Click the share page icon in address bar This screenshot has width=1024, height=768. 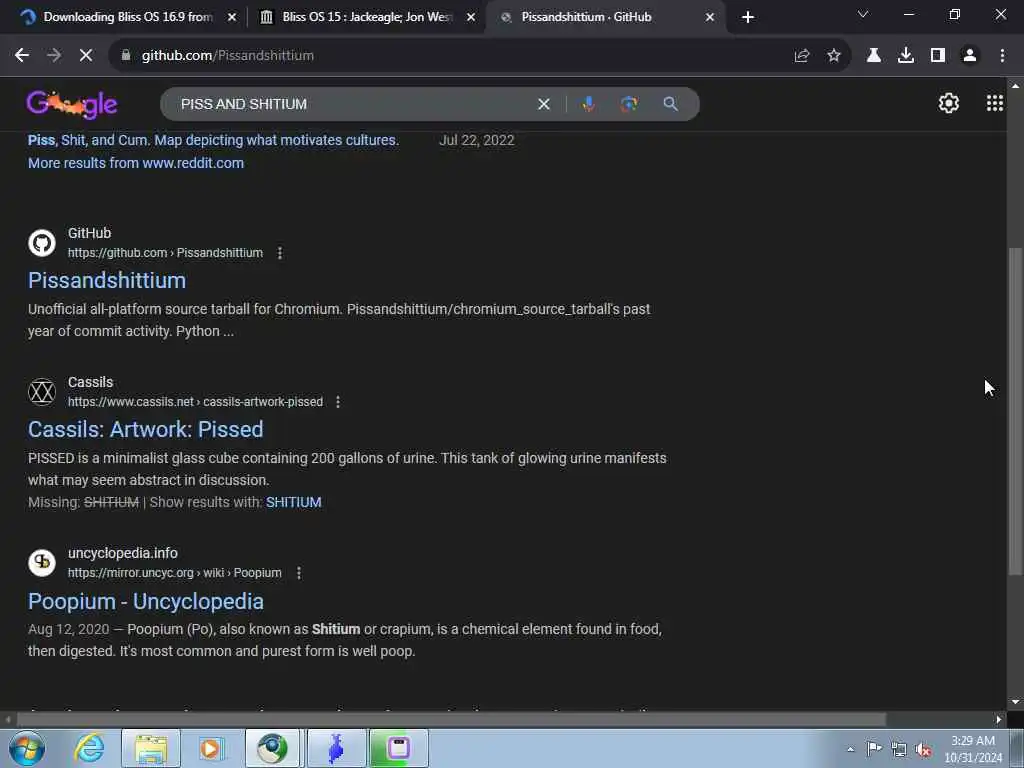click(x=802, y=56)
